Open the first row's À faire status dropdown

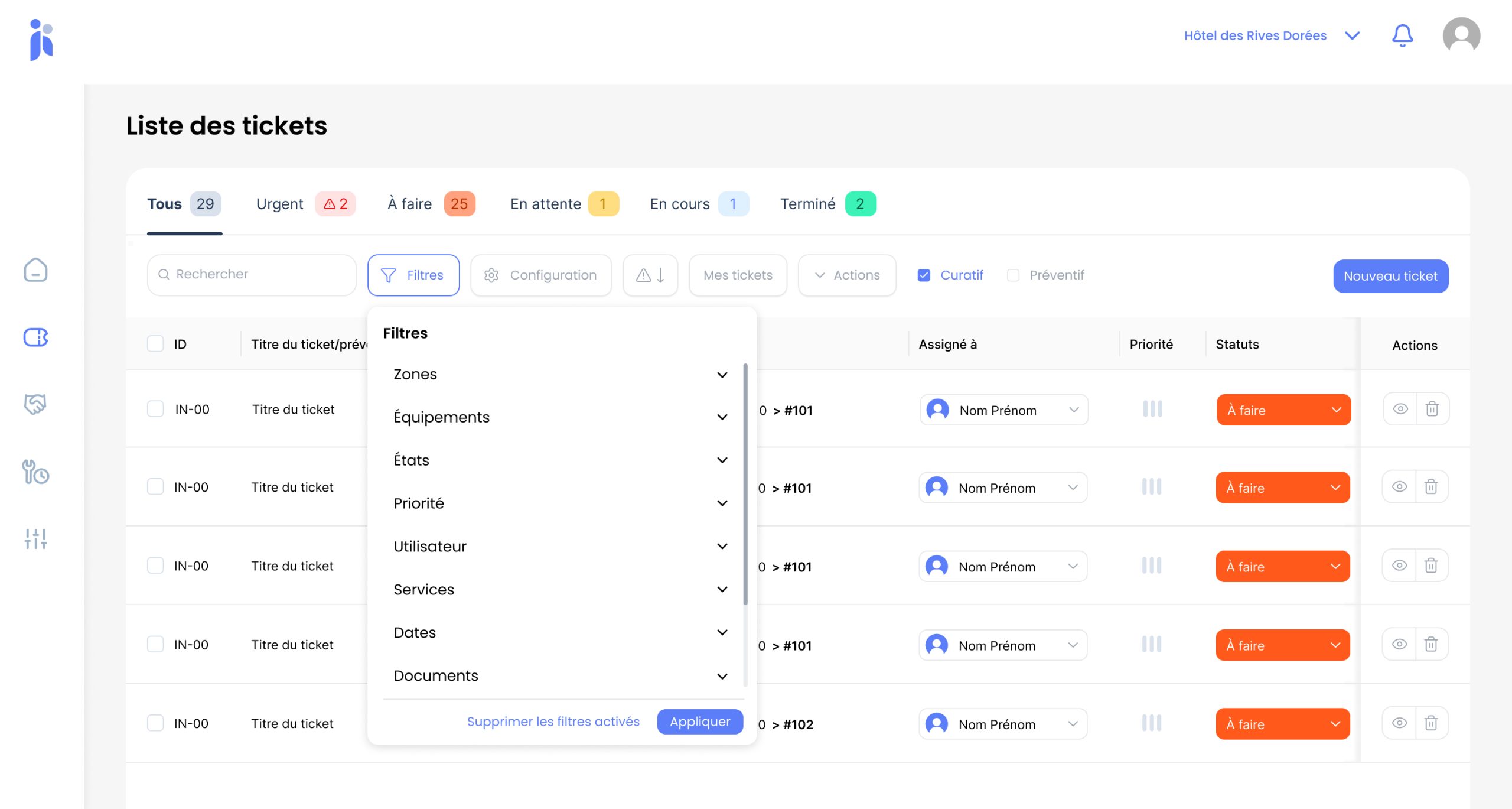[1283, 410]
